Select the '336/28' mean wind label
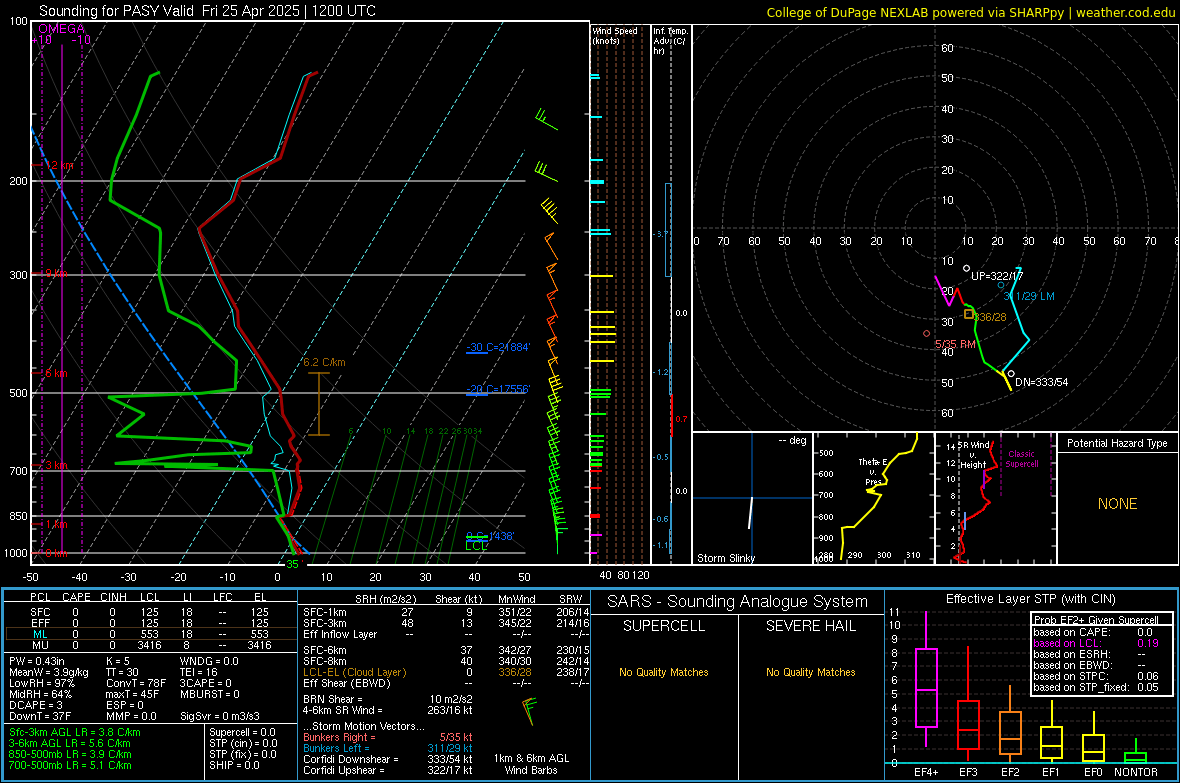The image size is (1180, 783). [990, 317]
